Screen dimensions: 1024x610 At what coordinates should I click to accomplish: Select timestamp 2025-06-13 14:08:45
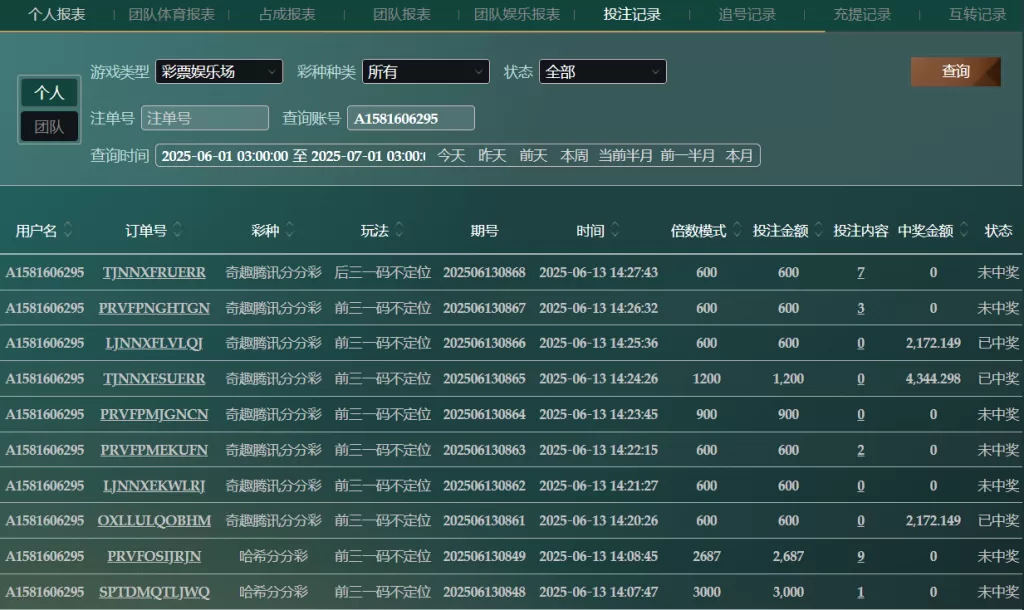pyautogui.click(x=598, y=556)
